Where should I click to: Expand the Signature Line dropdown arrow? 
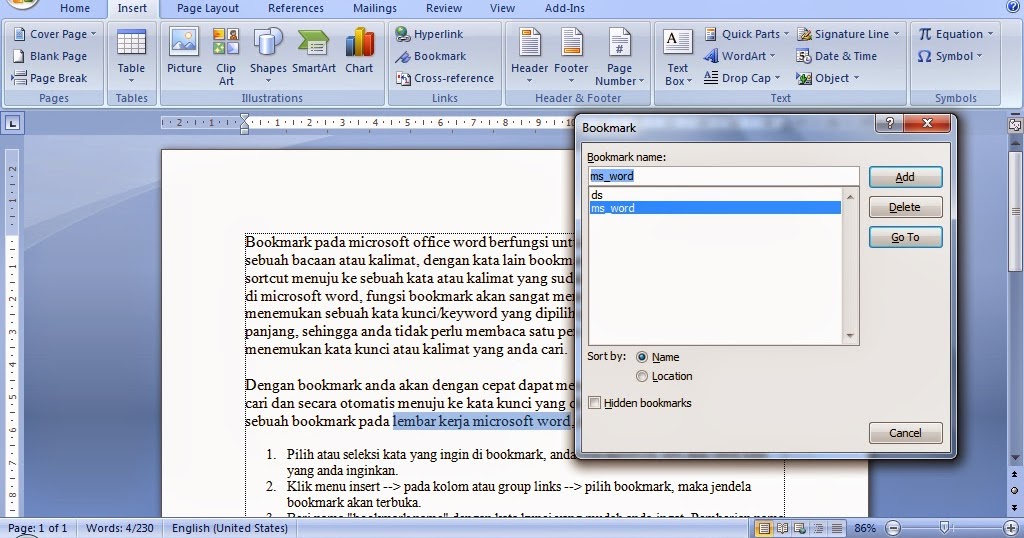click(x=896, y=34)
